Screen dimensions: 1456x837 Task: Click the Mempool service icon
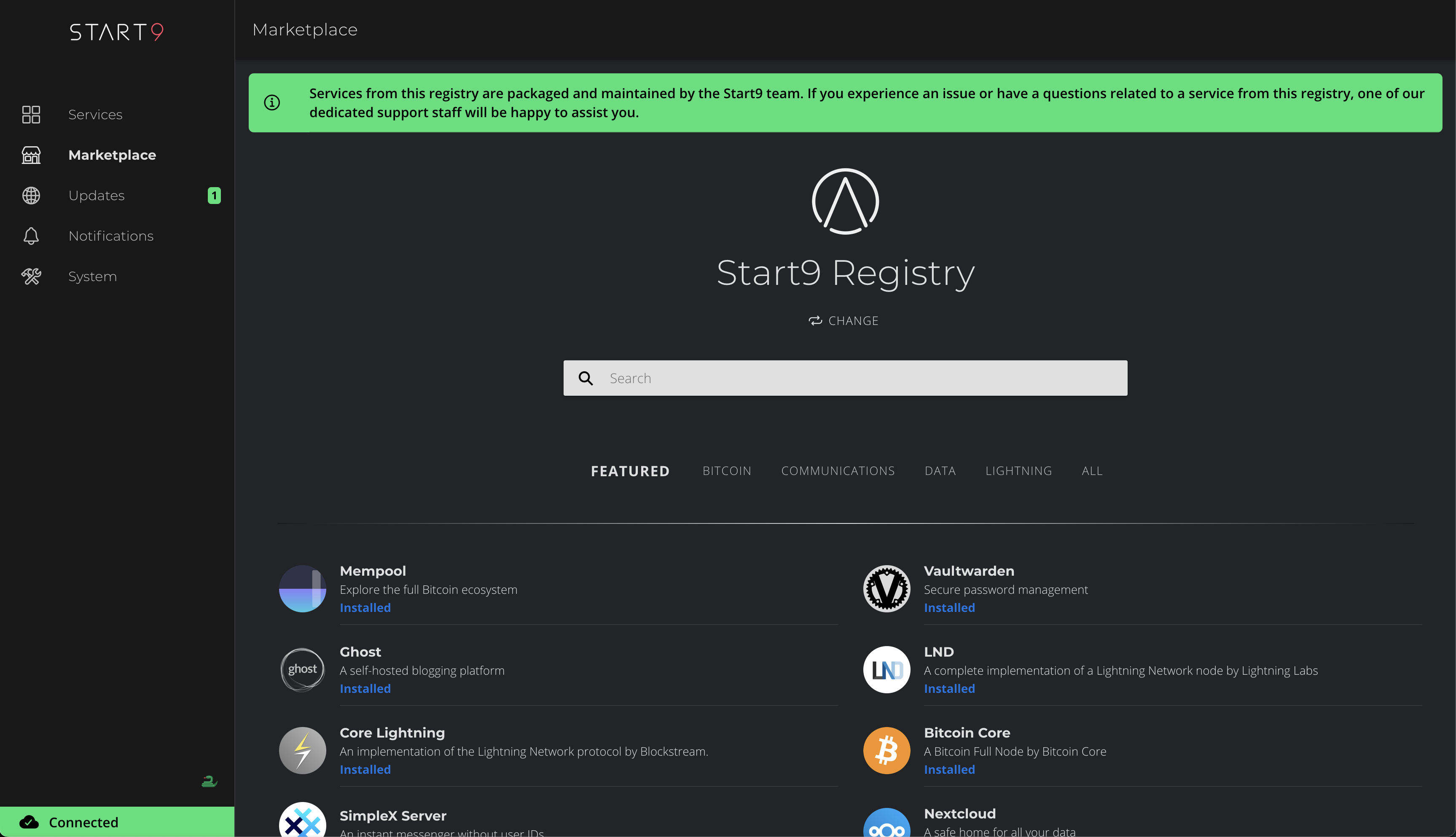302,588
